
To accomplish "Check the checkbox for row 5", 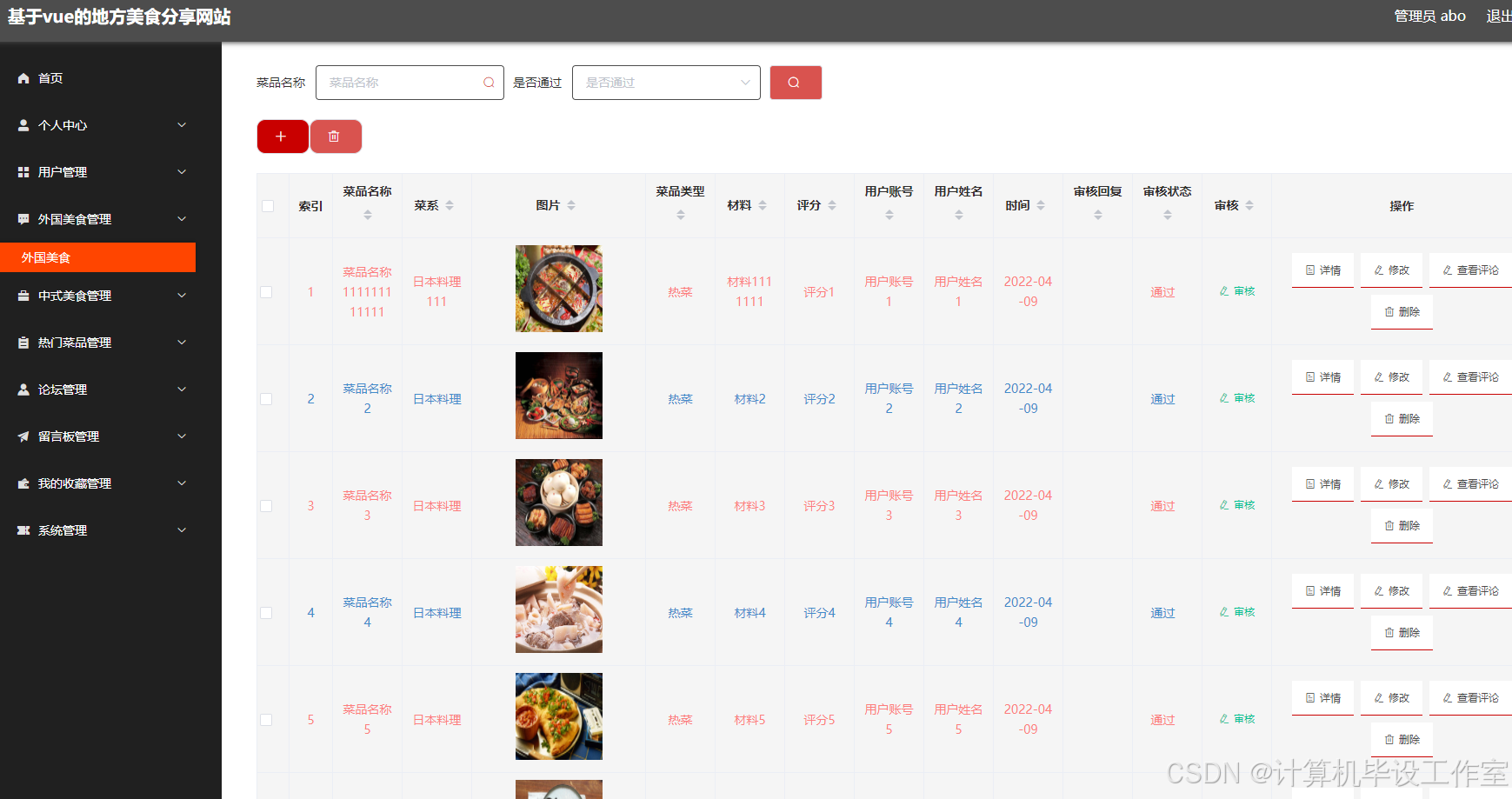I will click(x=266, y=720).
